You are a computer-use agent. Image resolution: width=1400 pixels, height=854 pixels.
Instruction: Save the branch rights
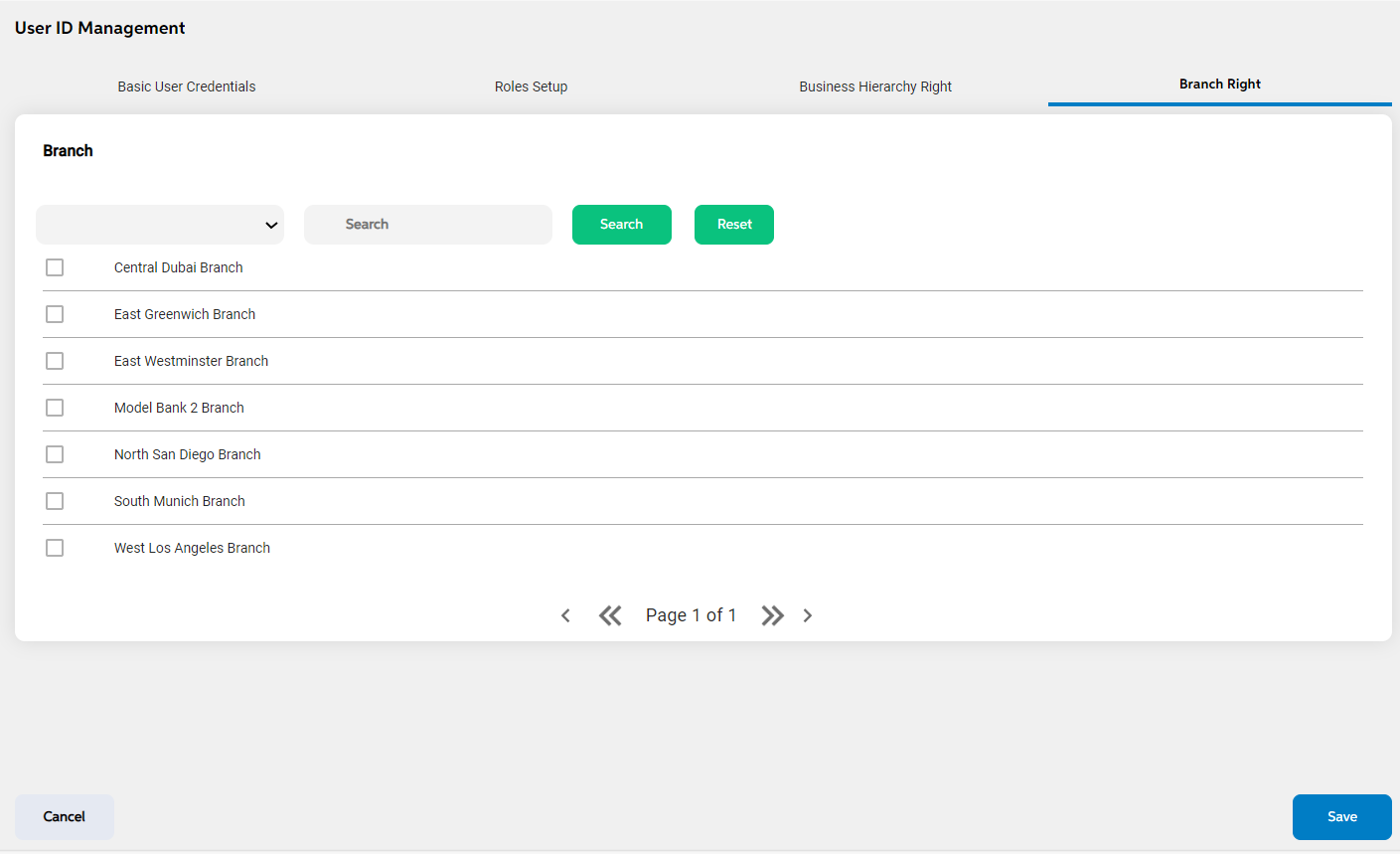(x=1342, y=817)
